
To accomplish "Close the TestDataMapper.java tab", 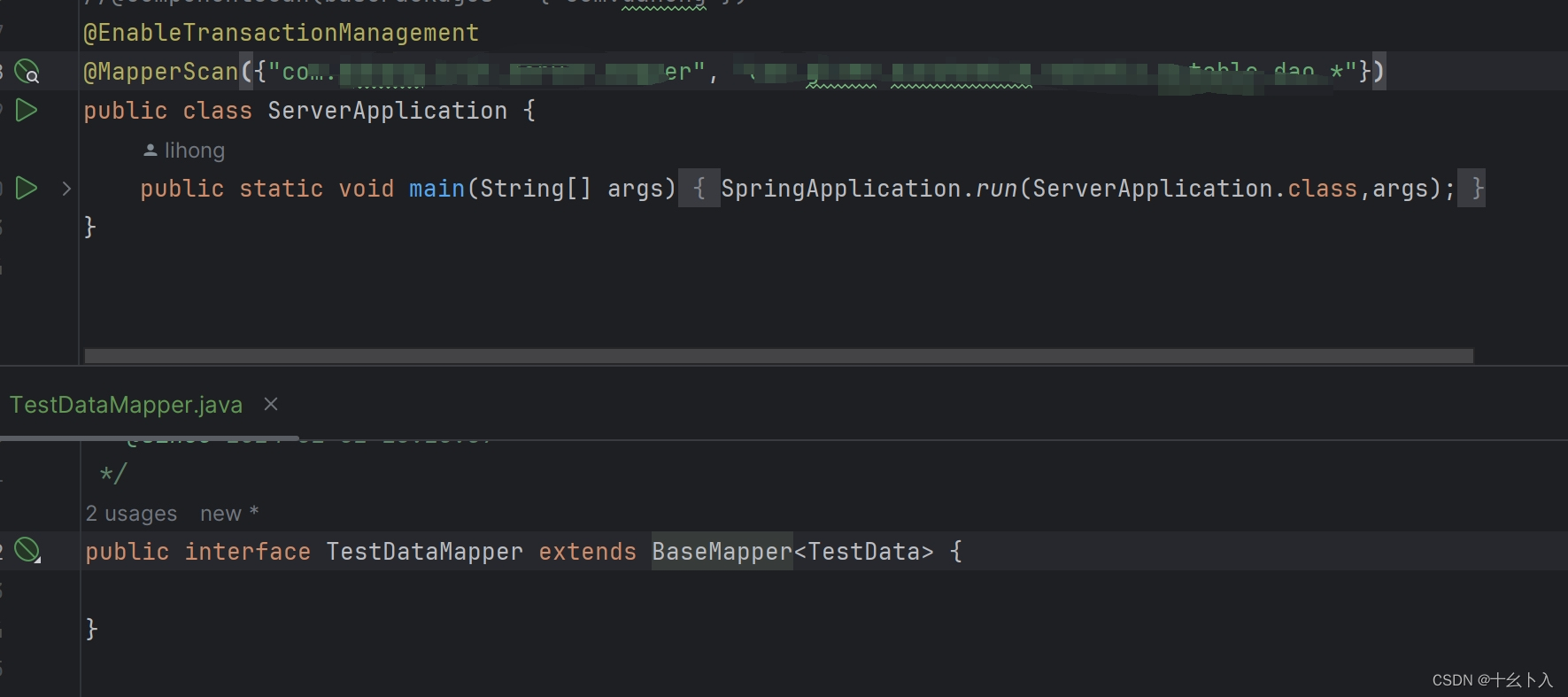I will pos(271,404).
